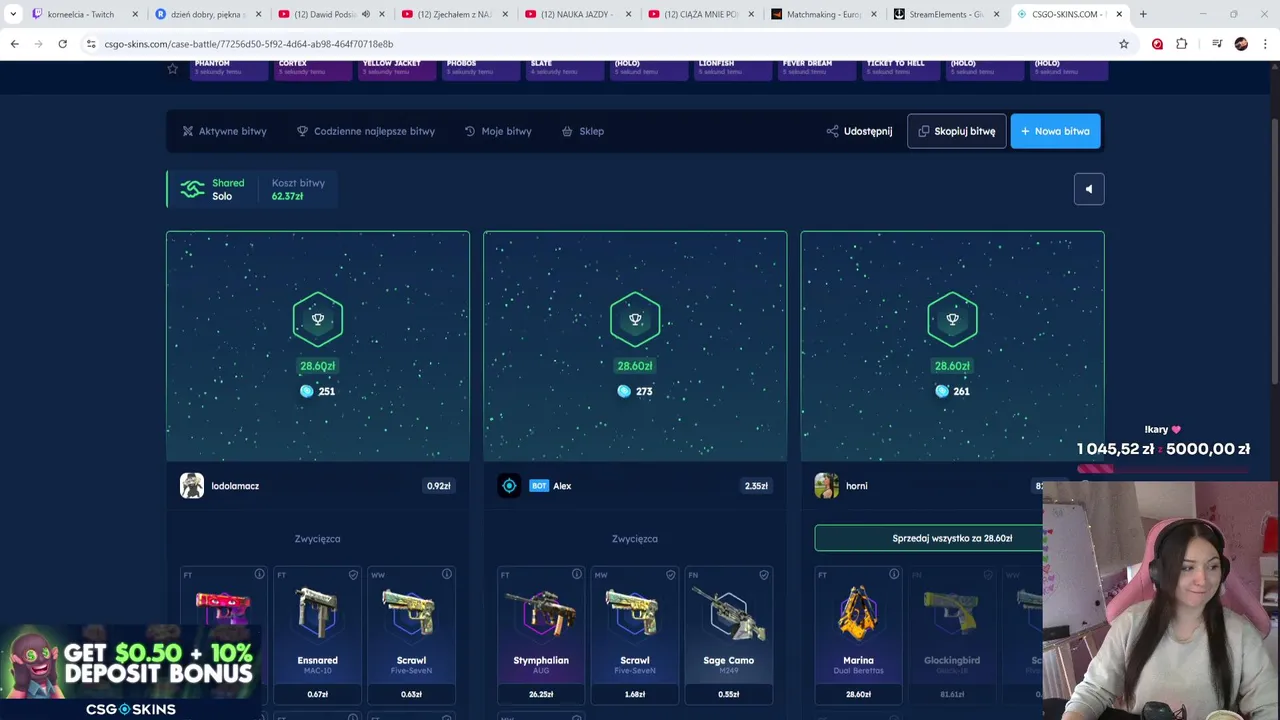
Task: Reload the page
Action: click(x=62, y=44)
